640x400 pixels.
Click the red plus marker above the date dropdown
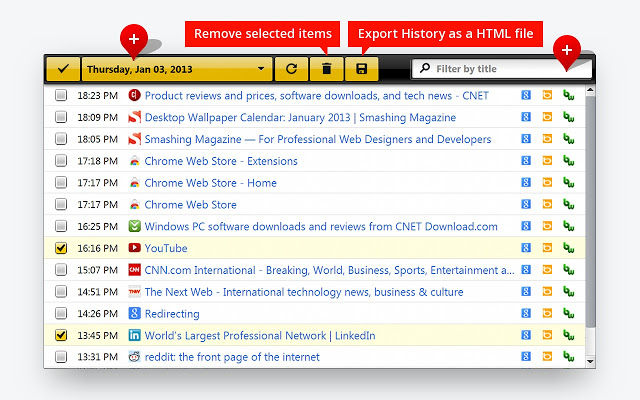(x=133, y=40)
